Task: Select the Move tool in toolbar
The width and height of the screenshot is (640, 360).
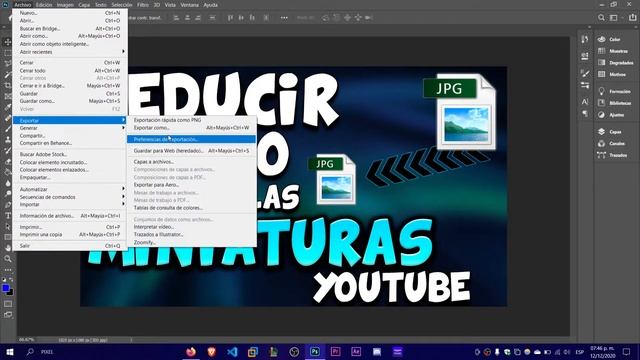Action: pyautogui.click(x=8, y=42)
